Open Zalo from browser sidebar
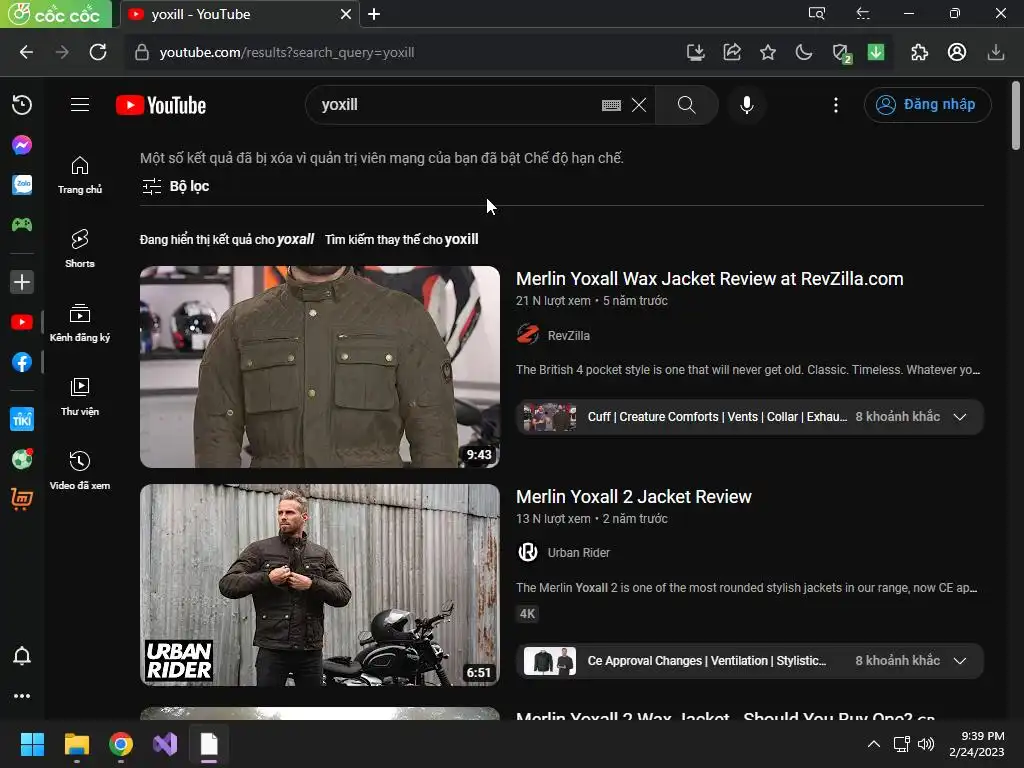1024x768 pixels. (22, 185)
